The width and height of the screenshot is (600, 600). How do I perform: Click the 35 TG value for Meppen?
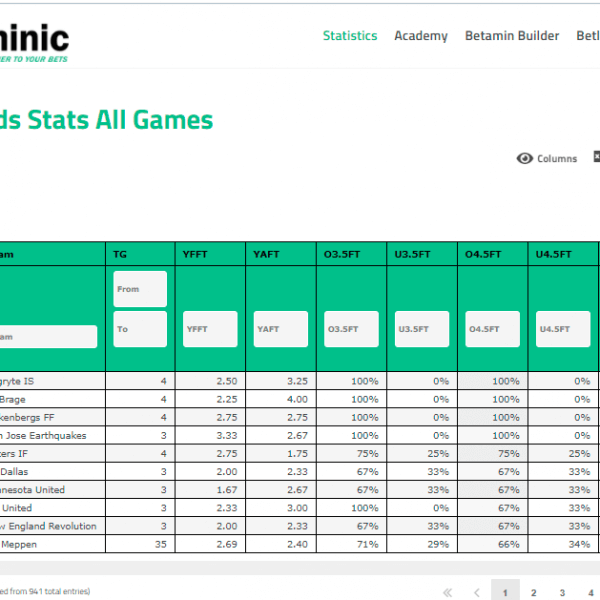(161, 544)
